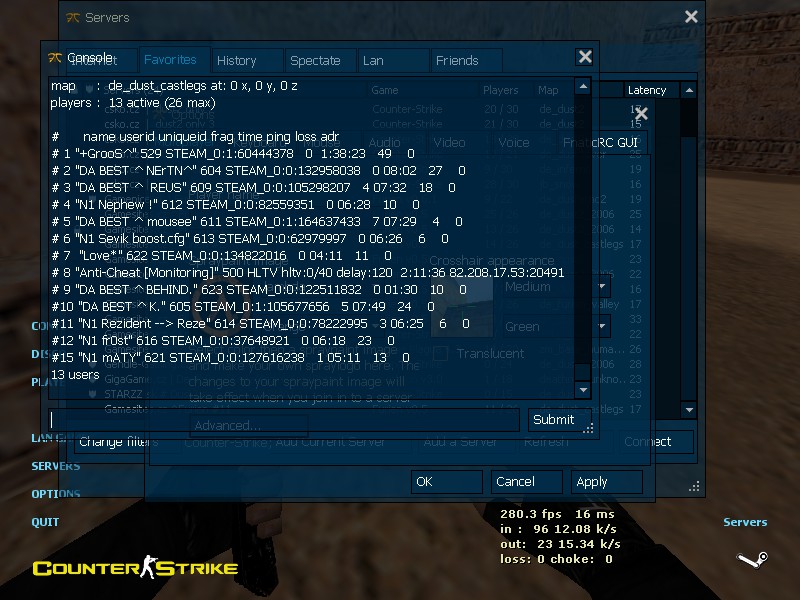Click the server list scroll down arrow
800x600 pixels.
[688, 409]
